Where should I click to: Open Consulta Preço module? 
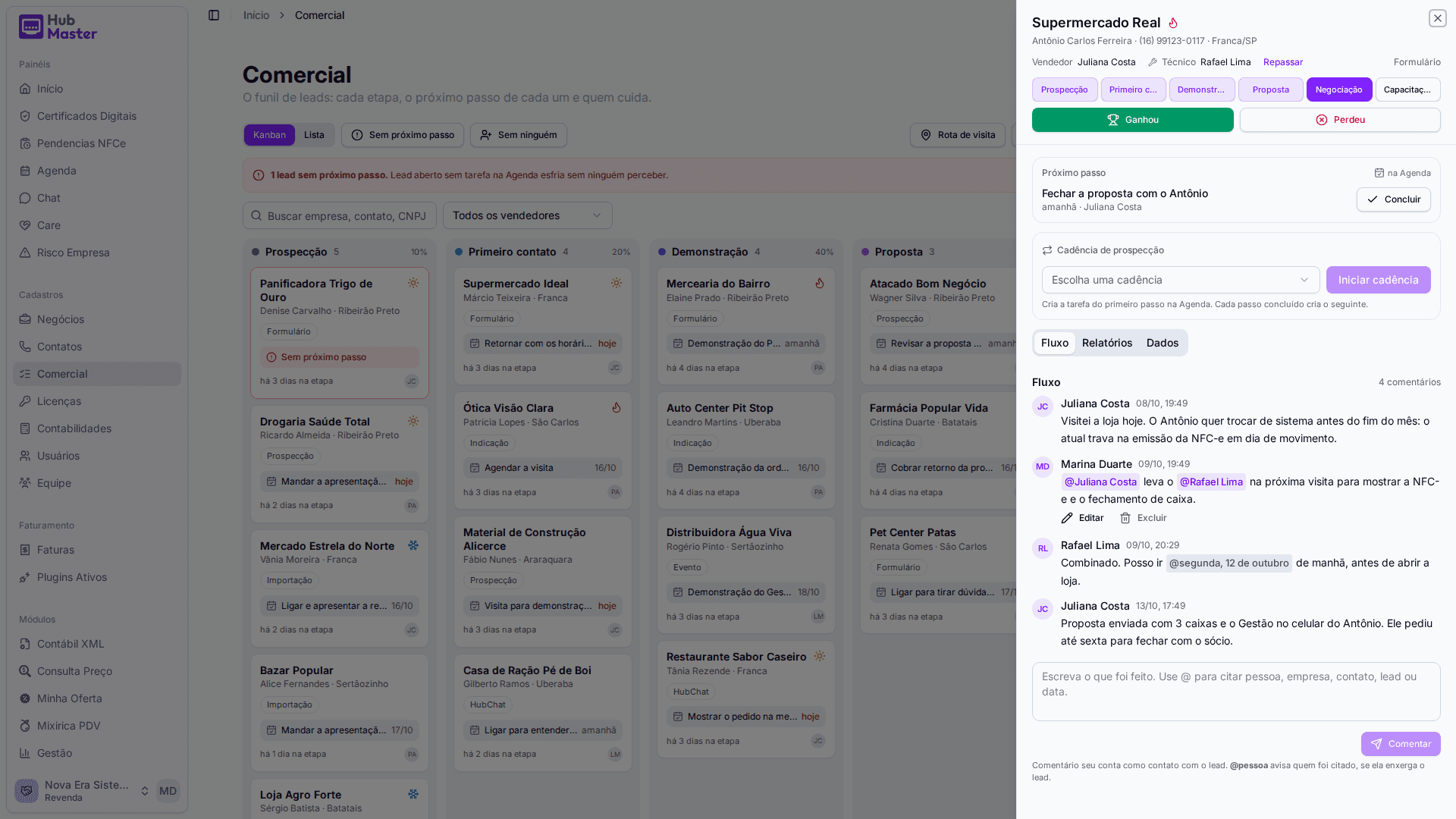[97, 671]
